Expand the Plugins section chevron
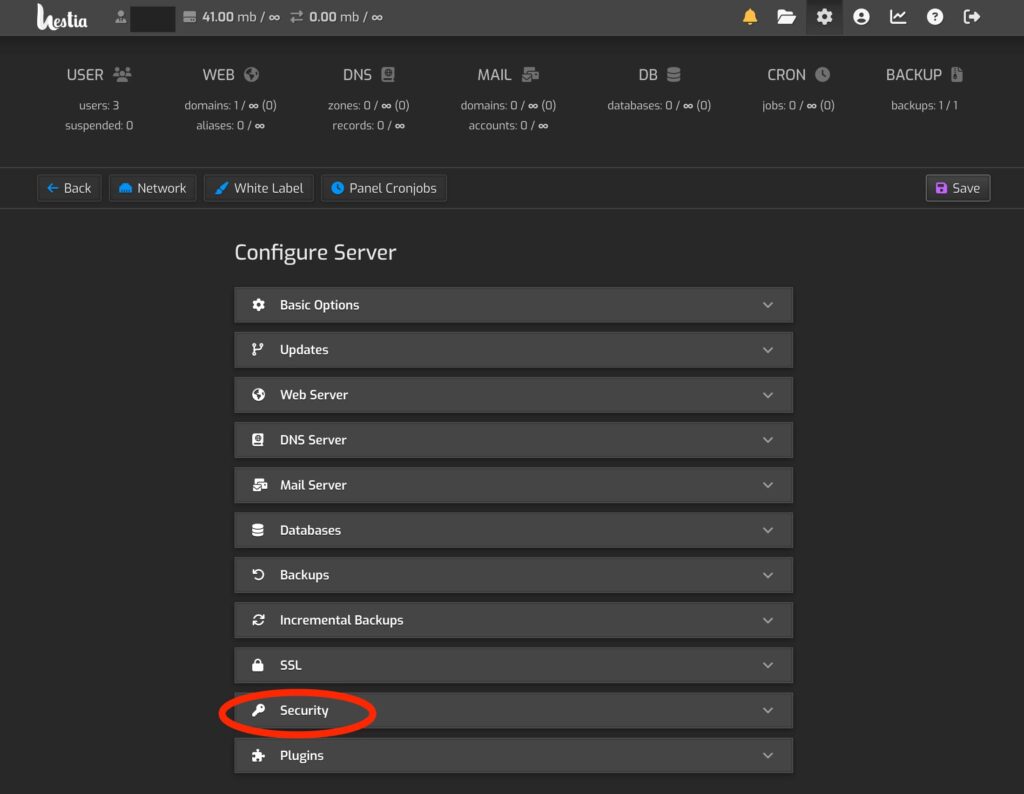Image resolution: width=1024 pixels, height=794 pixels. pos(768,755)
